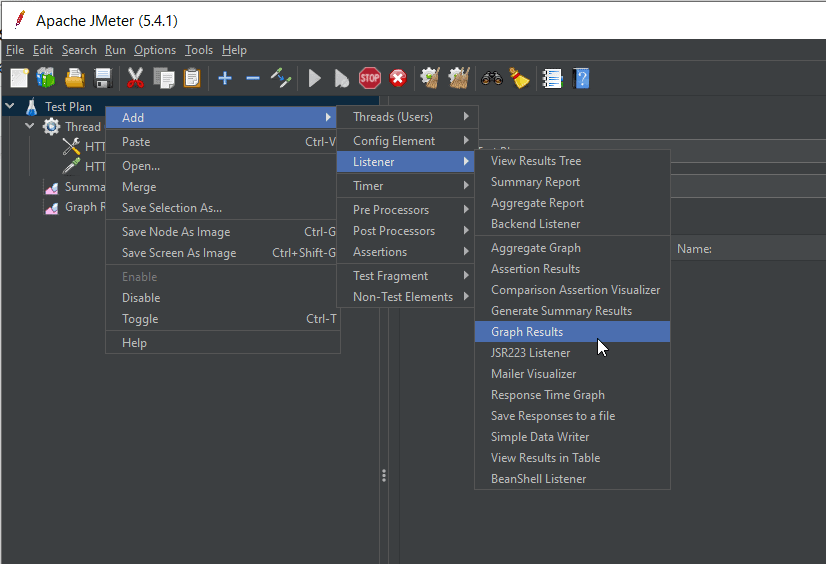Image resolution: width=826 pixels, height=564 pixels.
Task: Click Save Node As Image
Action: [223, 232]
